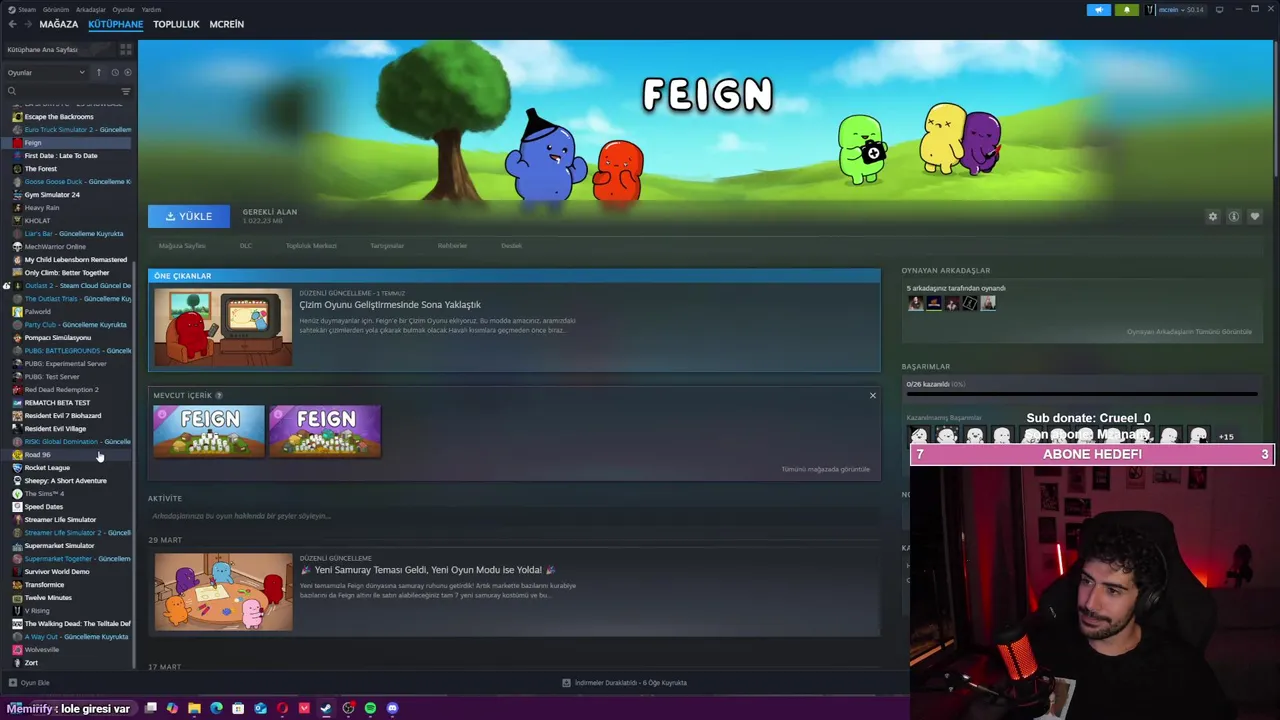Click the blue announcements megaphone icon

click(1098, 10)
